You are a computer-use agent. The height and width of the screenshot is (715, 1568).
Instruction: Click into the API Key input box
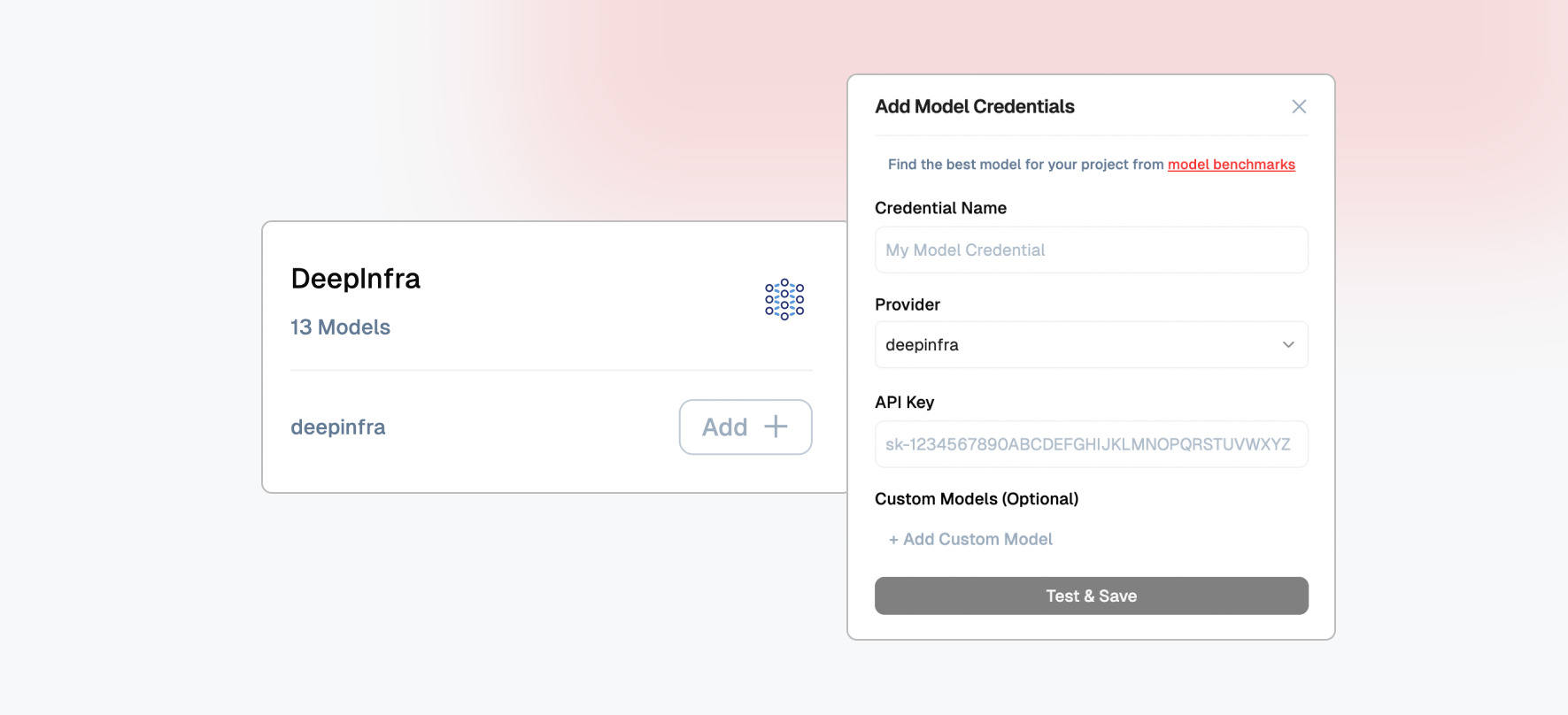click(x=1091, y=444)
